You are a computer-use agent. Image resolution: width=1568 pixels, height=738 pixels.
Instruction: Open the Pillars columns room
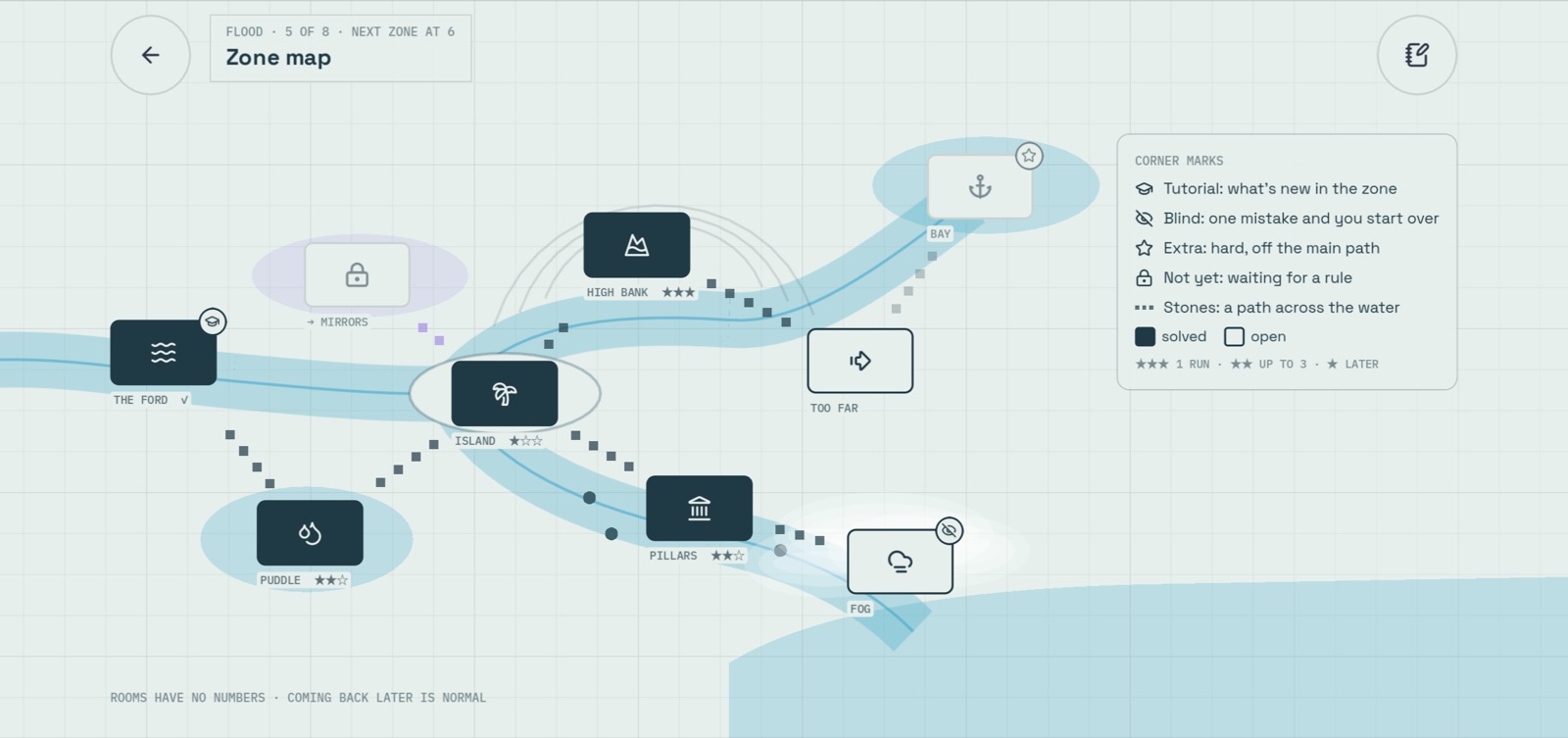[x=699, y=509]
